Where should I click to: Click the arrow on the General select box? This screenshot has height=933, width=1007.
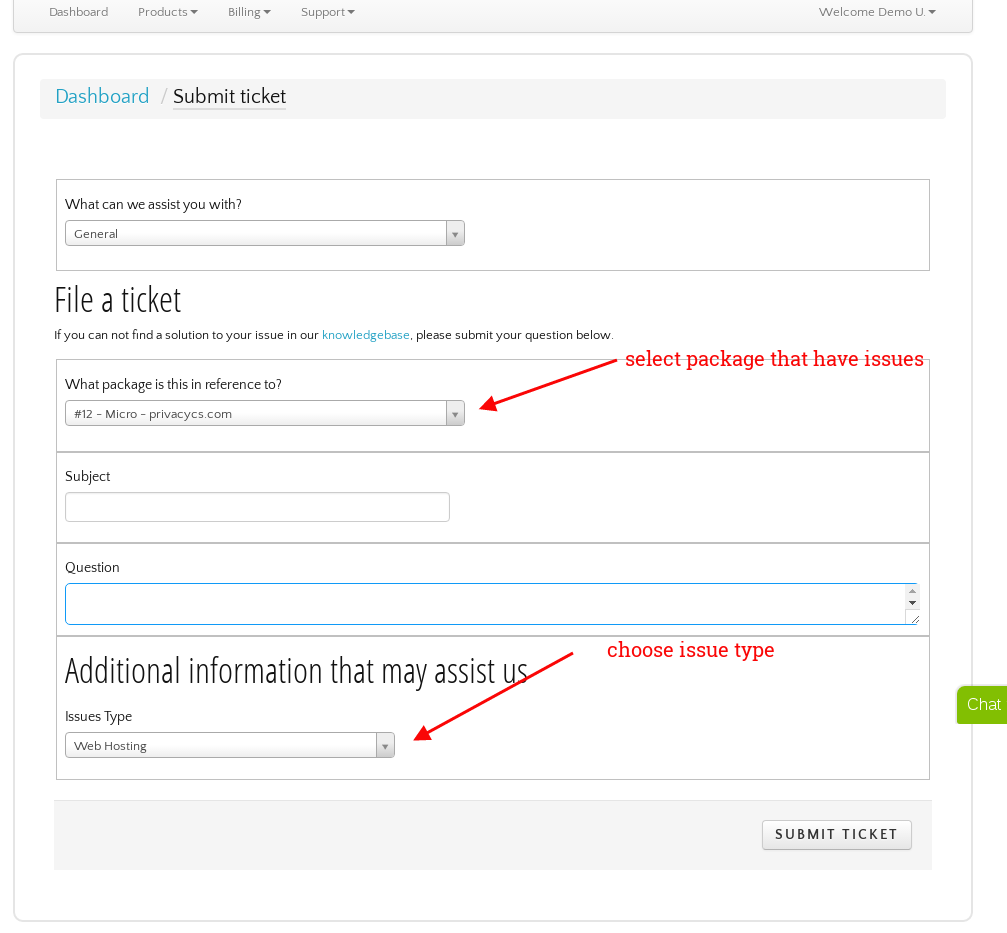click(x=455, y=234)
